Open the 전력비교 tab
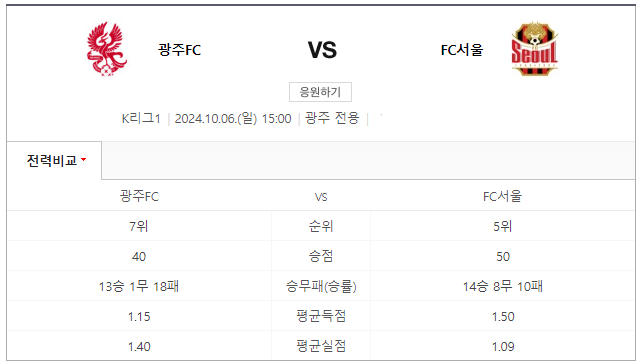The image size is (644, 364). click(x=54, y=160)
